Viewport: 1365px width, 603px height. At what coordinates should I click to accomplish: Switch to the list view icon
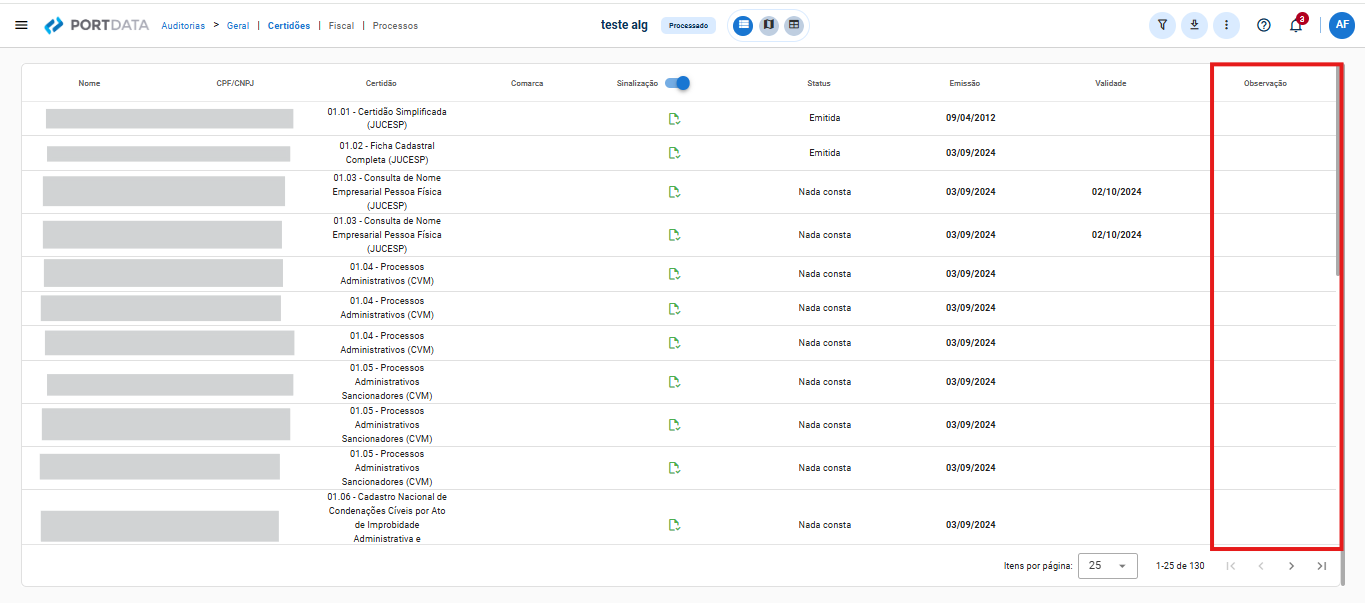coord(743,25)
